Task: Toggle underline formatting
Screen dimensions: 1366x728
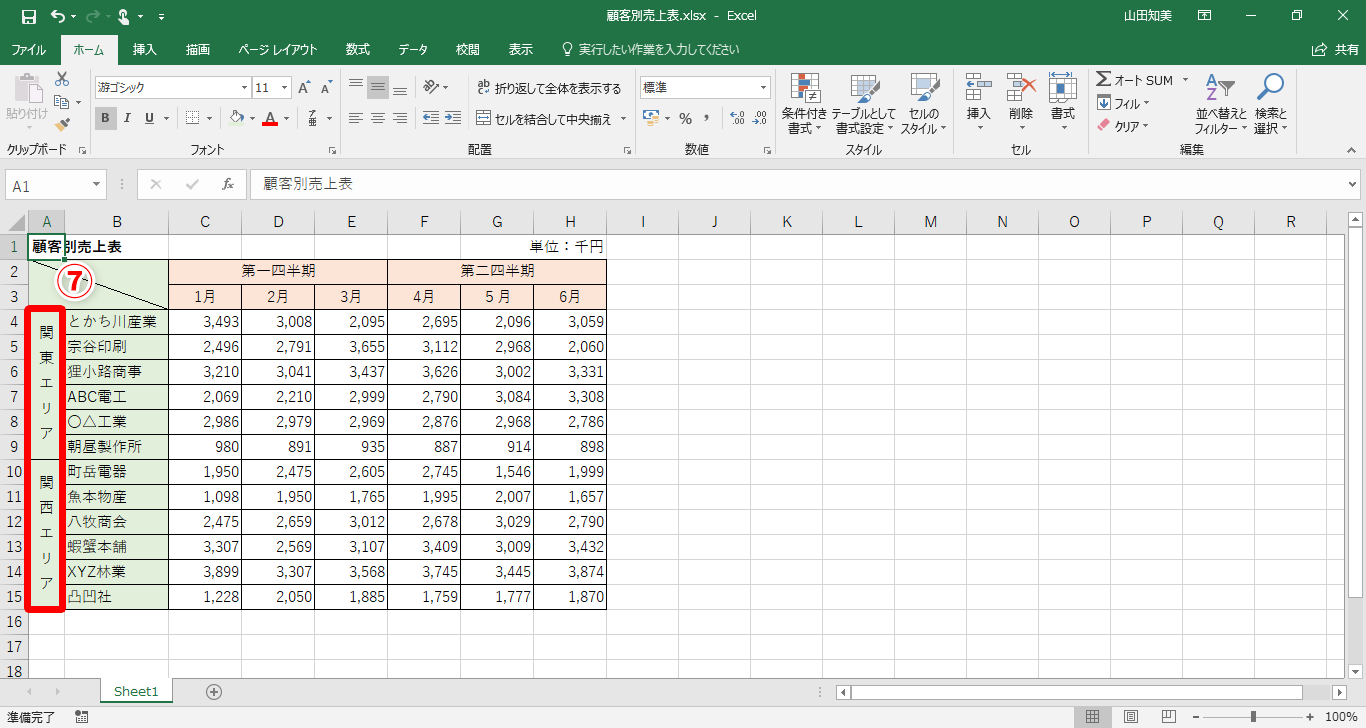Action: click(x=150, y=118)
